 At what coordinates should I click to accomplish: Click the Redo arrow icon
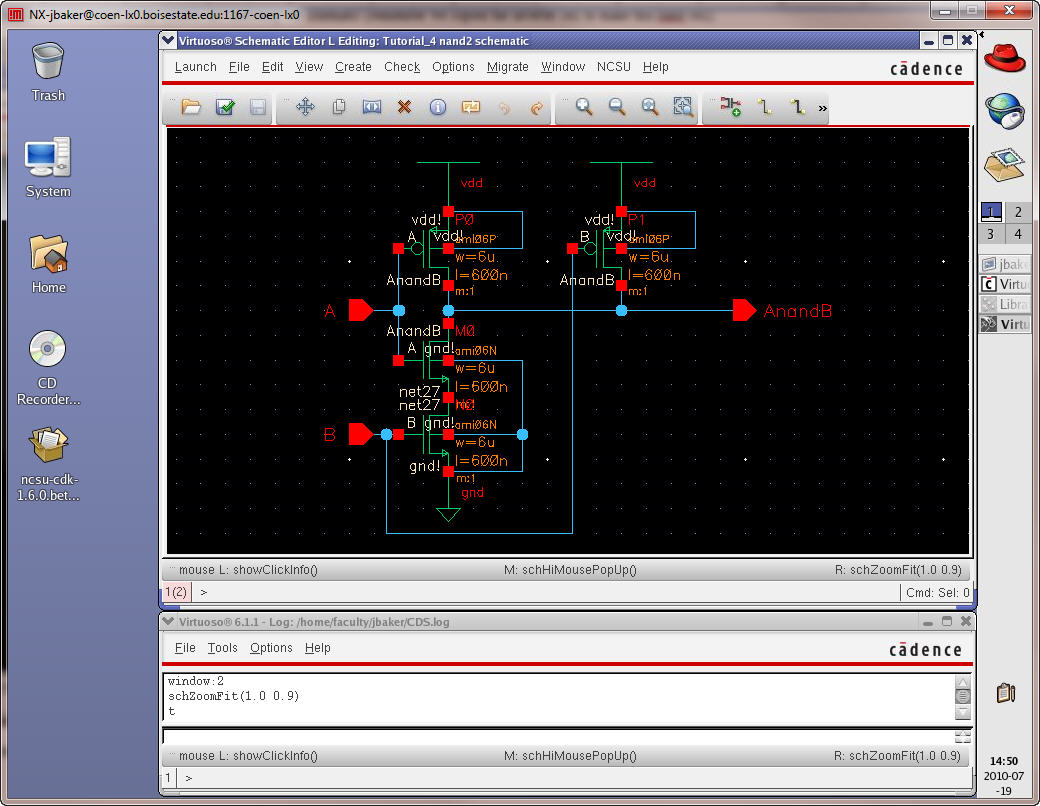[x=536, y=107]
